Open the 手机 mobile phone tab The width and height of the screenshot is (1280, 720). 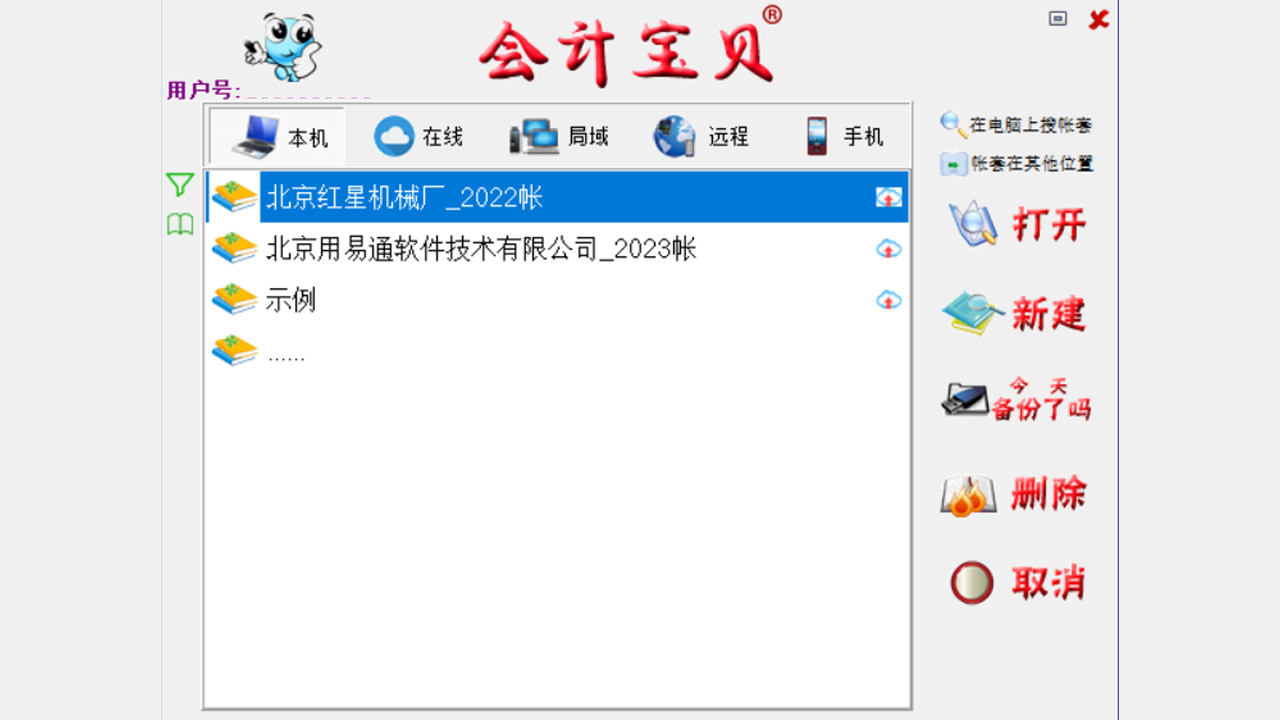click(843, 137)
